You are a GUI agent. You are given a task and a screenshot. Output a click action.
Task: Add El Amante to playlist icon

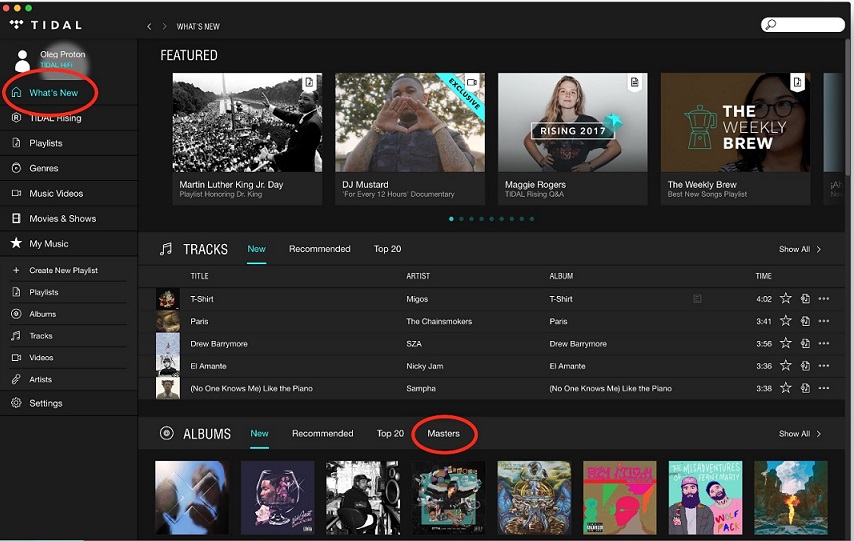pos(806,366)
